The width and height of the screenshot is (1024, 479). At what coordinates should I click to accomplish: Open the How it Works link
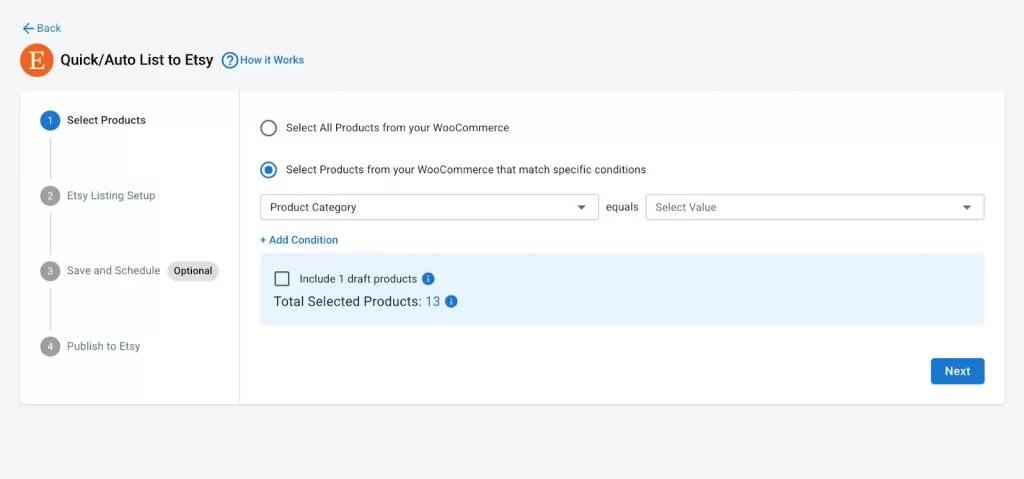coord(272,60)
